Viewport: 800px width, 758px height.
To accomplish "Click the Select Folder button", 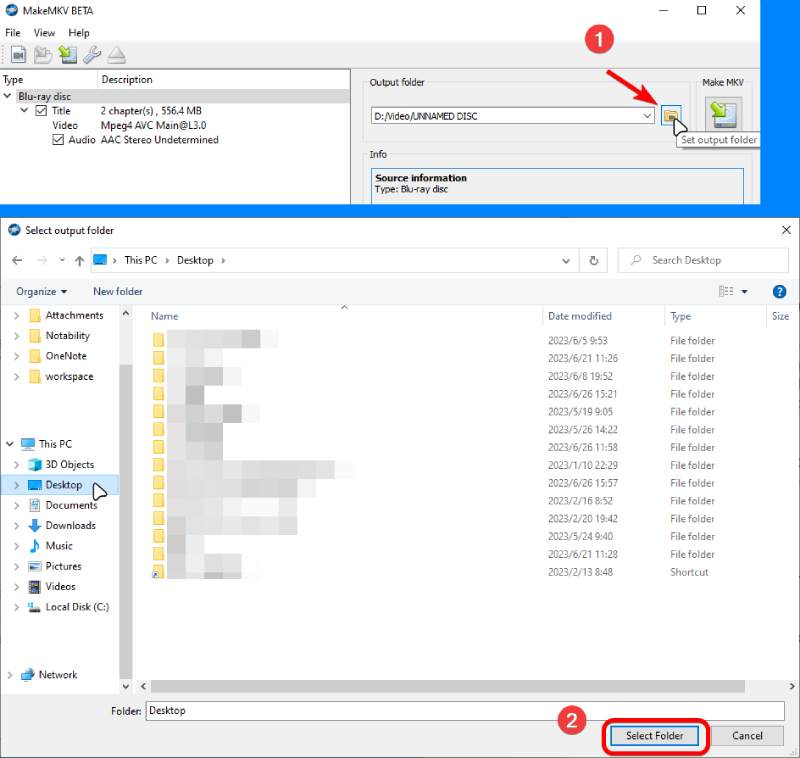I will [x=655, y=736].
